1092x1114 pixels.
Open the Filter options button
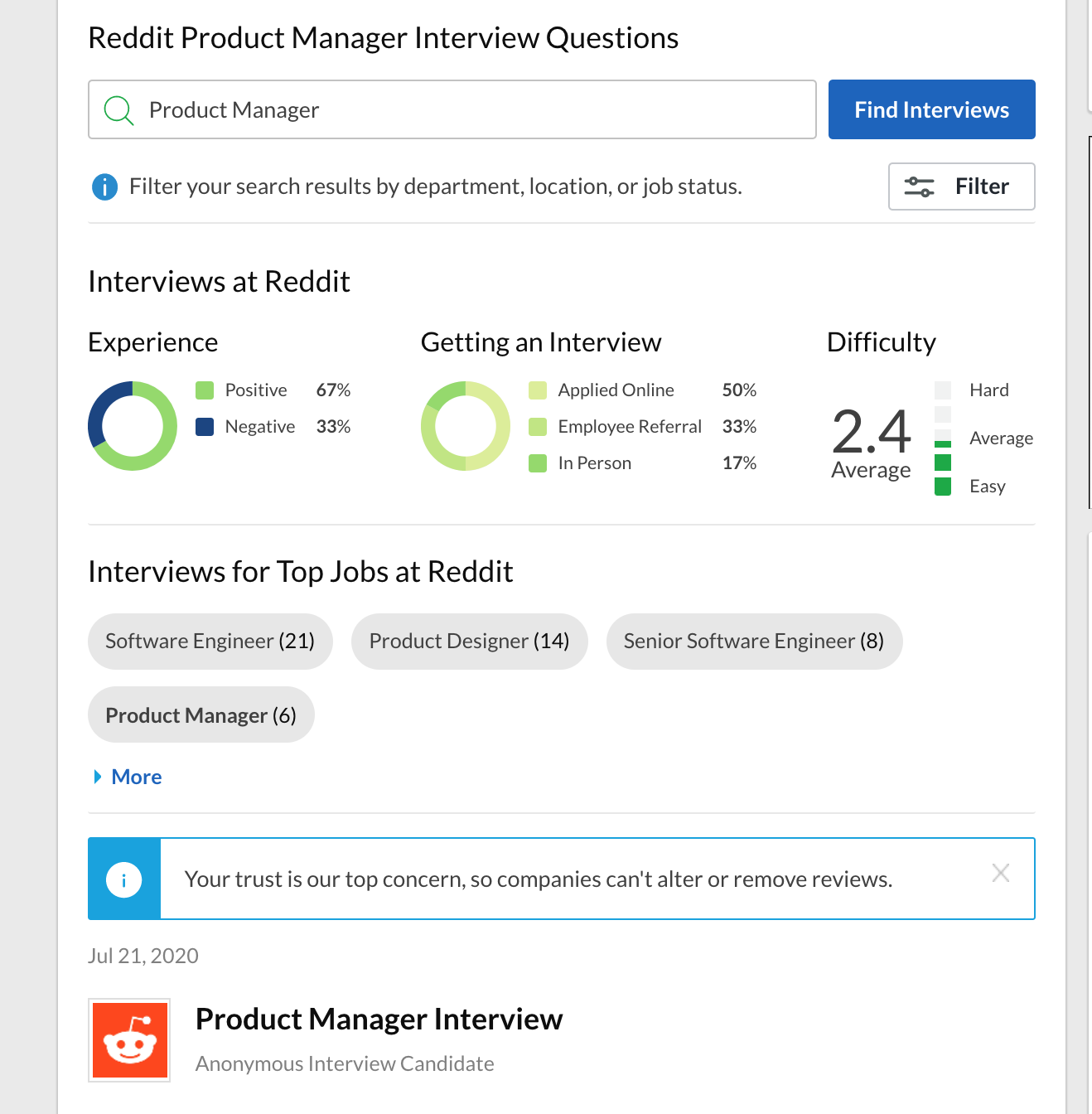[962, 186]
